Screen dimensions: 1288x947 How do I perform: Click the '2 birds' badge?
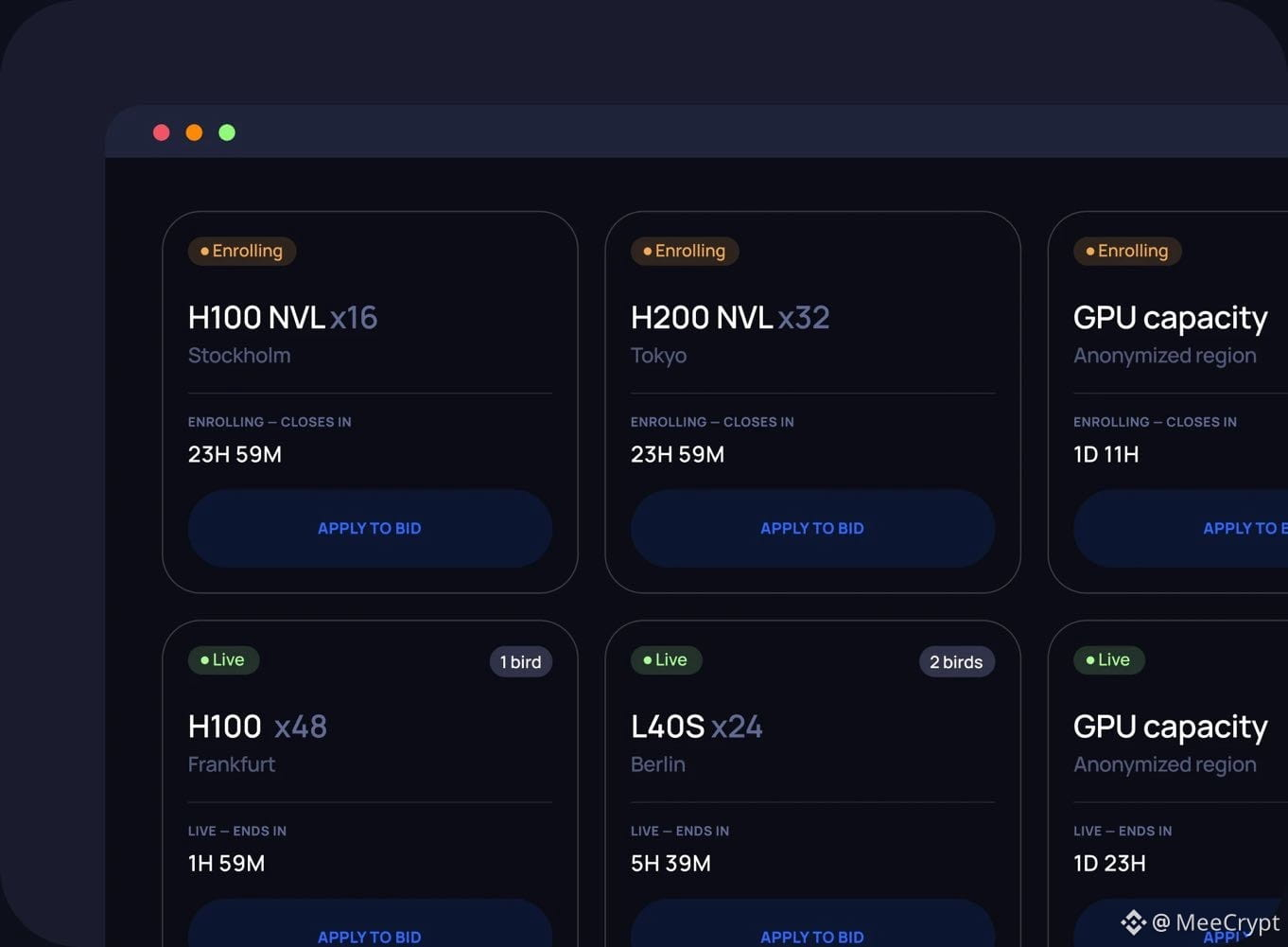coord(956,662)
